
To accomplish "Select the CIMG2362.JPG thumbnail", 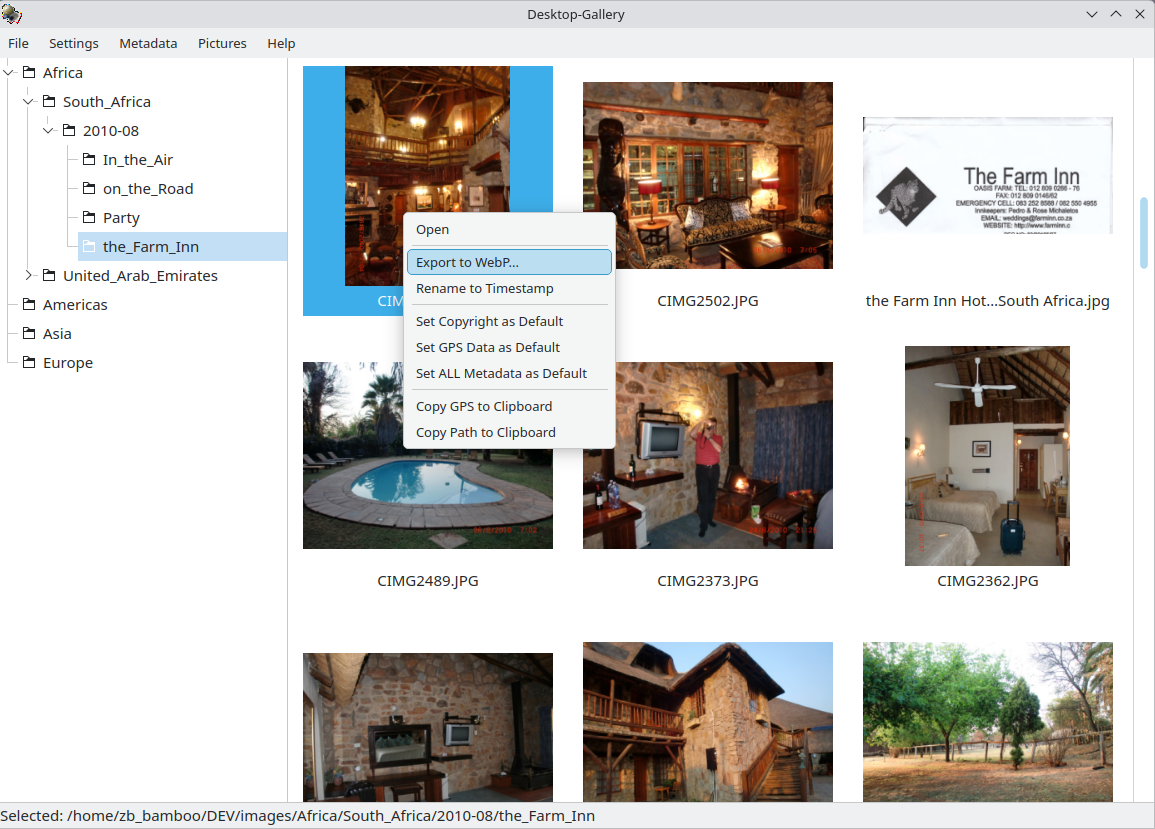I will (987, 455).
